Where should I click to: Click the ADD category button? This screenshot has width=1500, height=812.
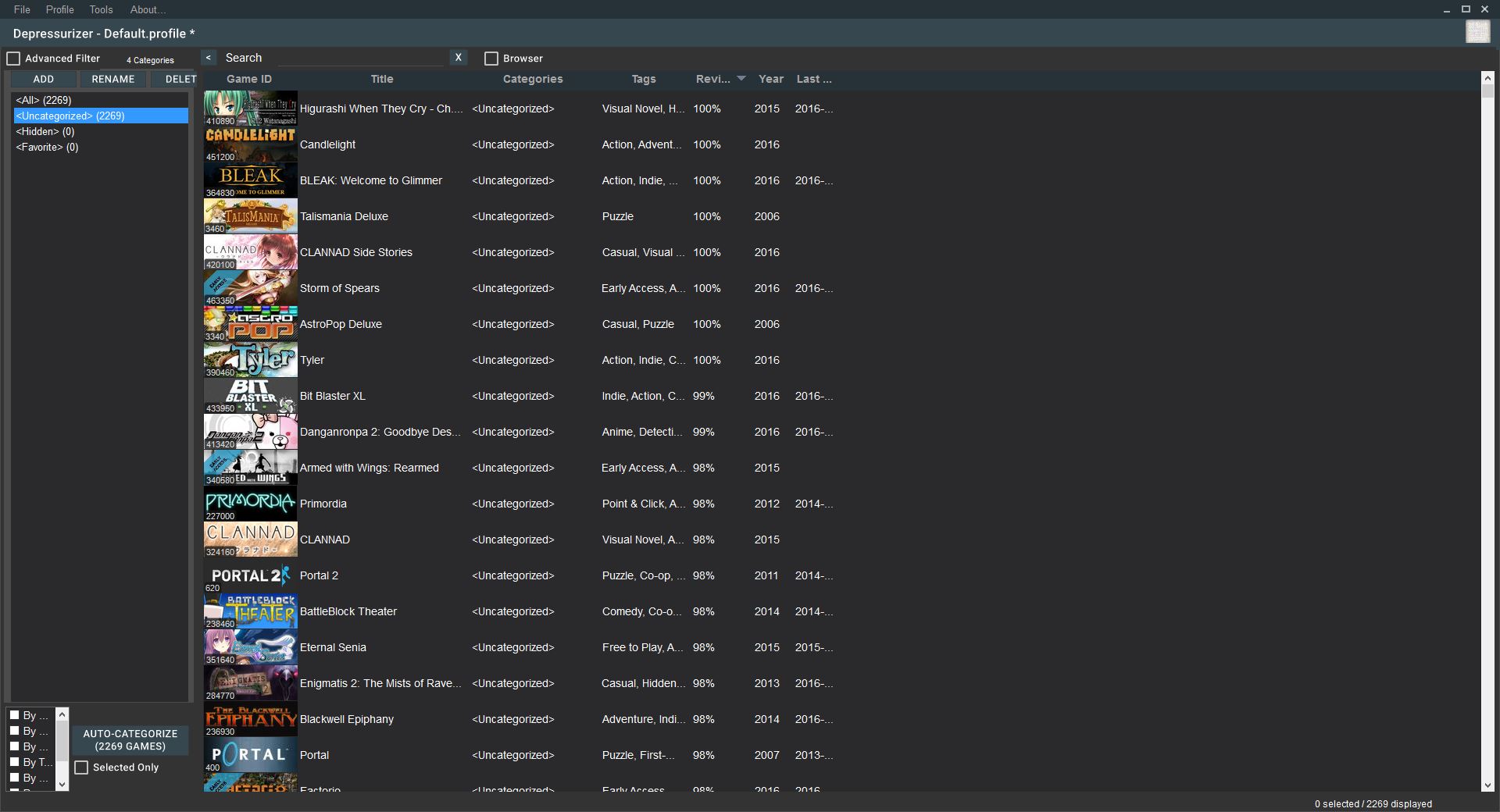point(44,79)
